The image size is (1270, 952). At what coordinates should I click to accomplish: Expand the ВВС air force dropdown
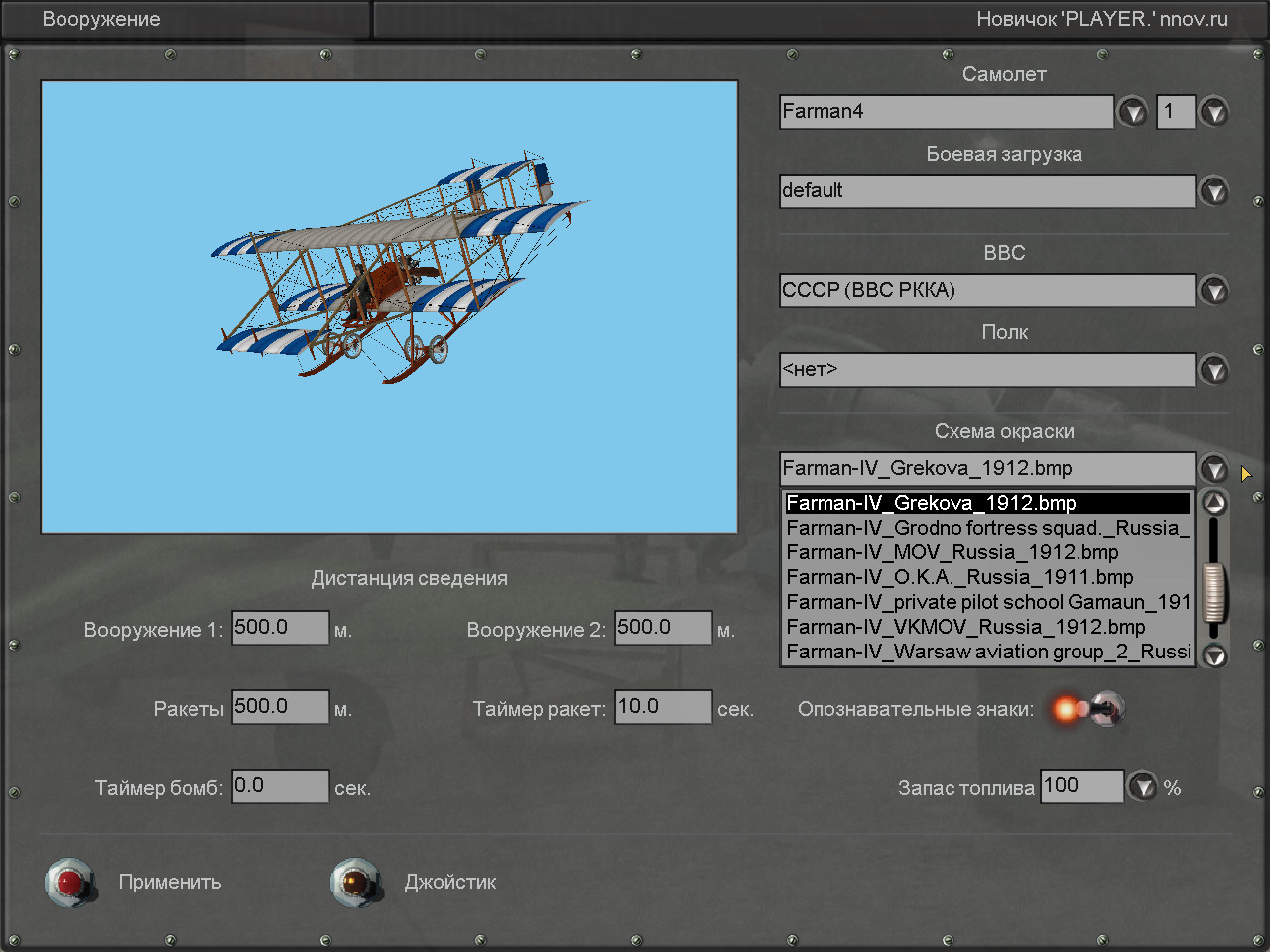coord(1214,291)
